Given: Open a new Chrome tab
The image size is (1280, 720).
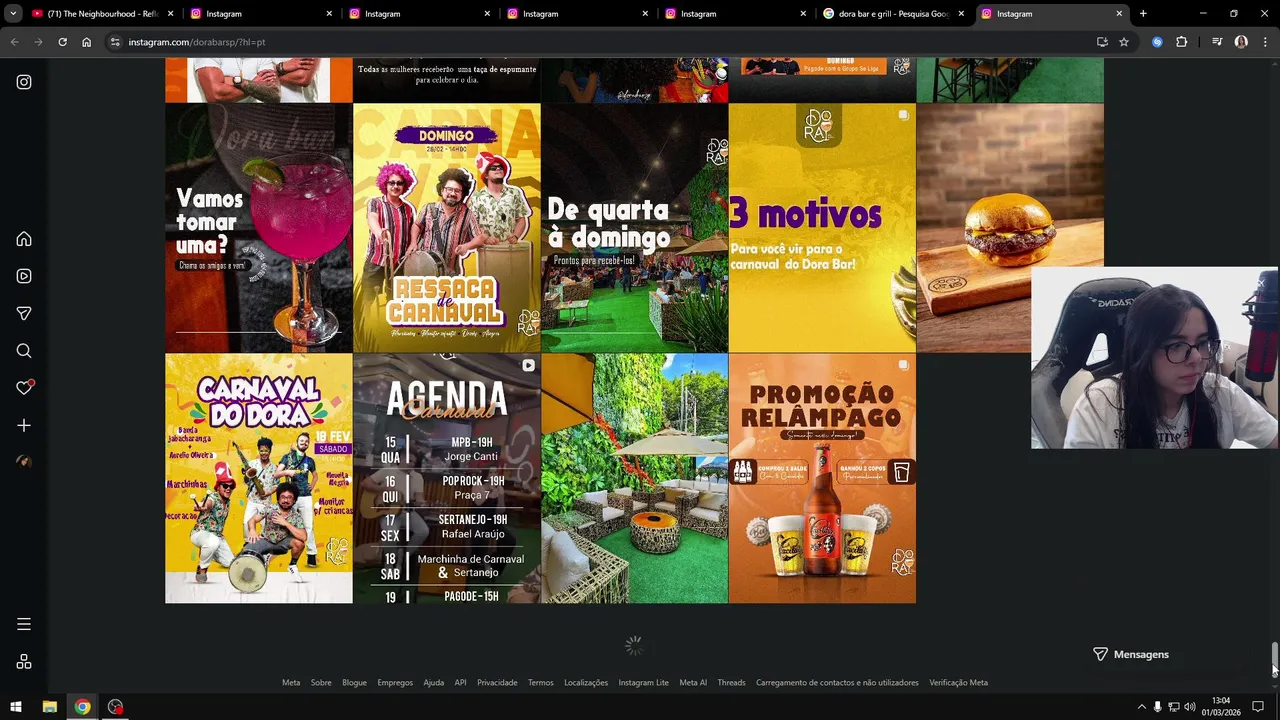Looking at the screenshot, I should 1143,14.
